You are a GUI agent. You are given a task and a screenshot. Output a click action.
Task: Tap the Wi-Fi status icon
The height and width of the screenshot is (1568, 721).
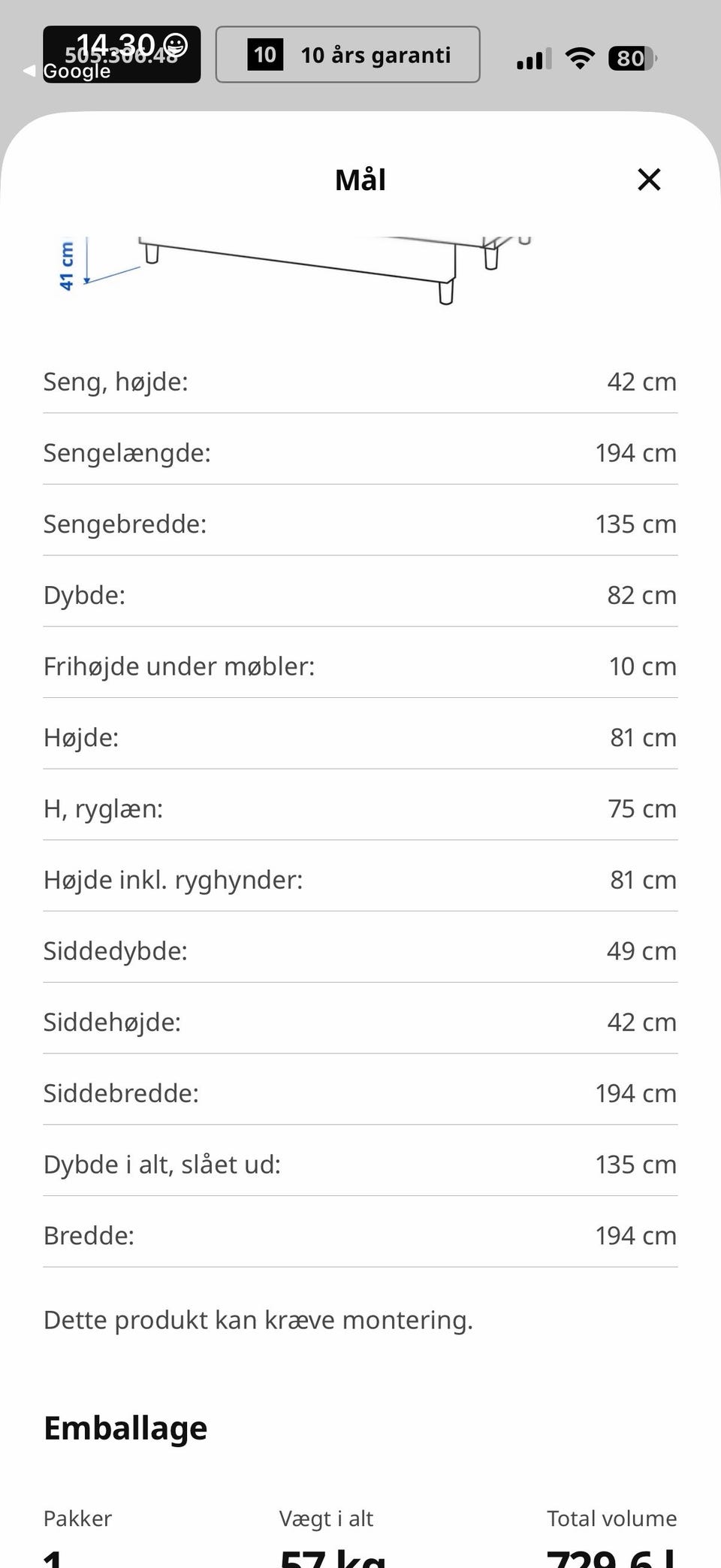579,58
